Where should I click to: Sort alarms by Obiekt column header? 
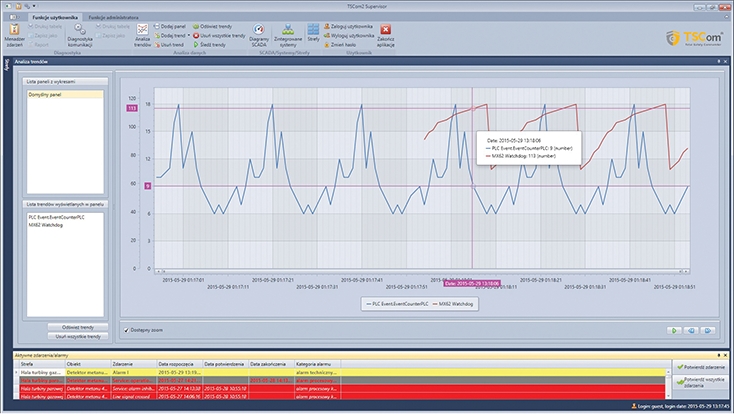coord(88,364)
